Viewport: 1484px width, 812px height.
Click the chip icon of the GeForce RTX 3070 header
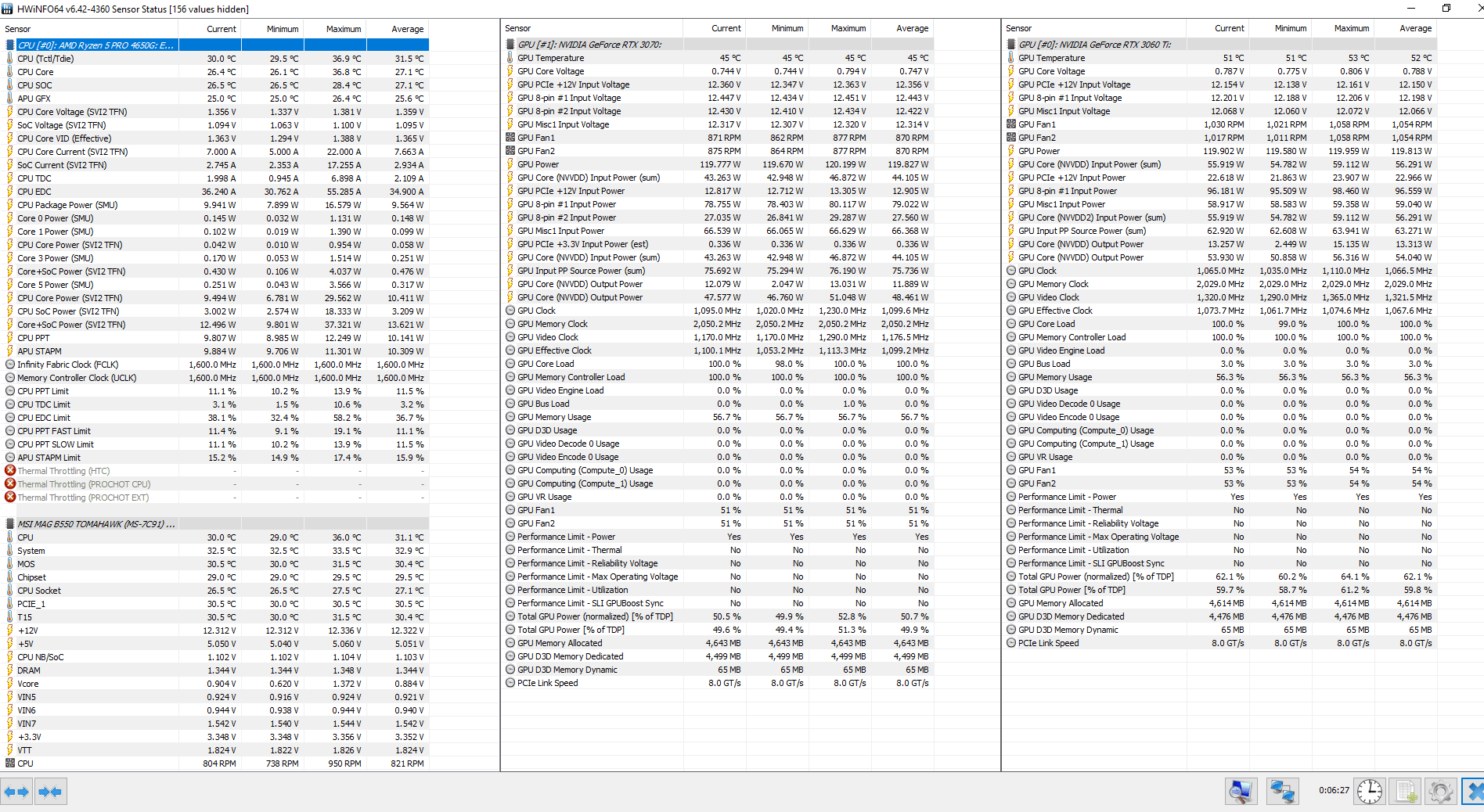tap(510, 45)
